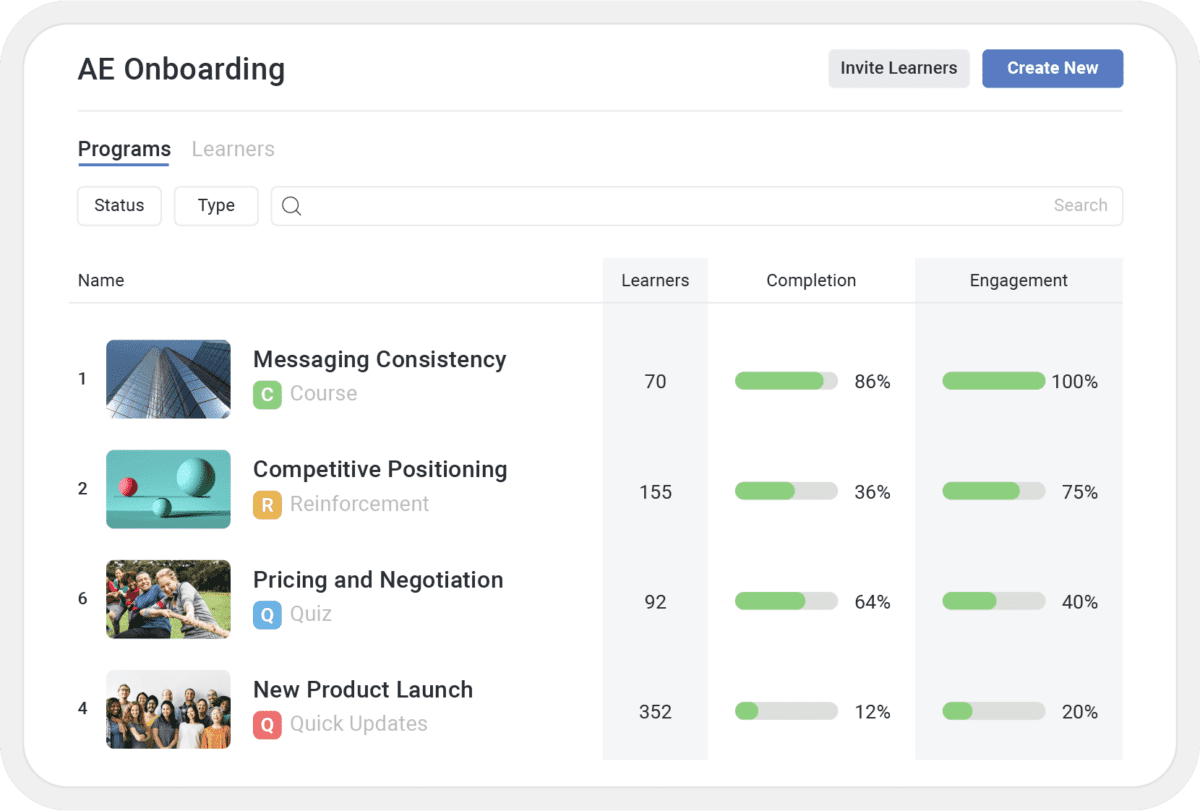Focus the programs search input field
This screenshot has width=1200, height=811.
tap(680, 206)
